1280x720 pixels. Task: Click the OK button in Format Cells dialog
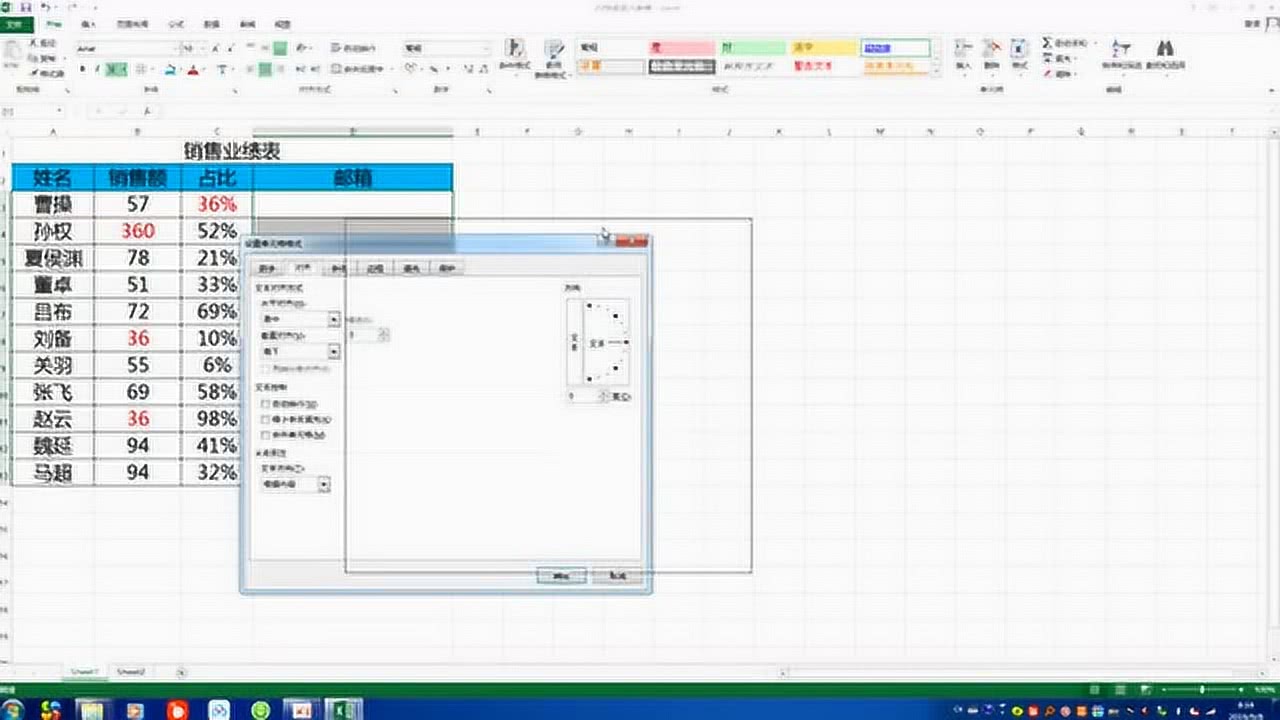560,576
